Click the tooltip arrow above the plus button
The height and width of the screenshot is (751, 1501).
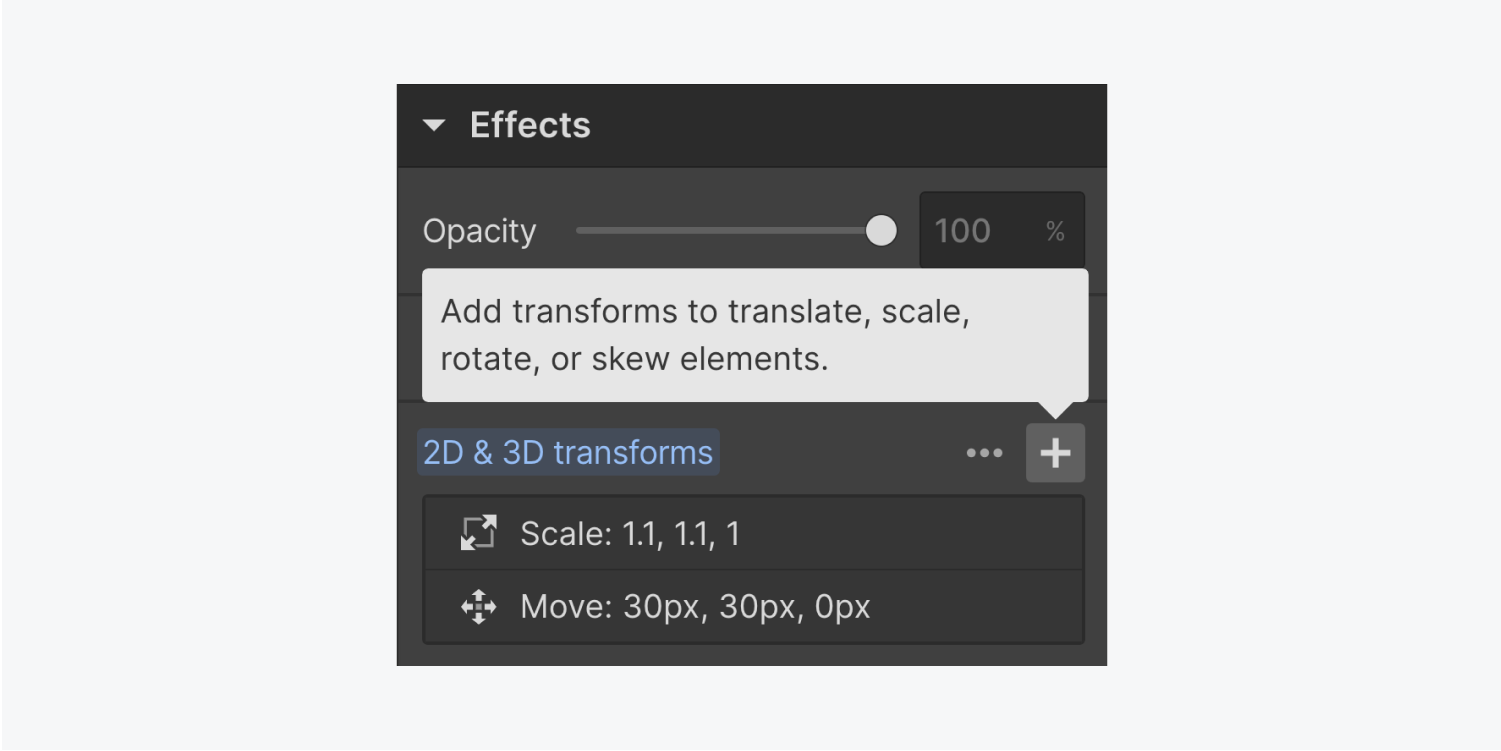[1055, 410]
